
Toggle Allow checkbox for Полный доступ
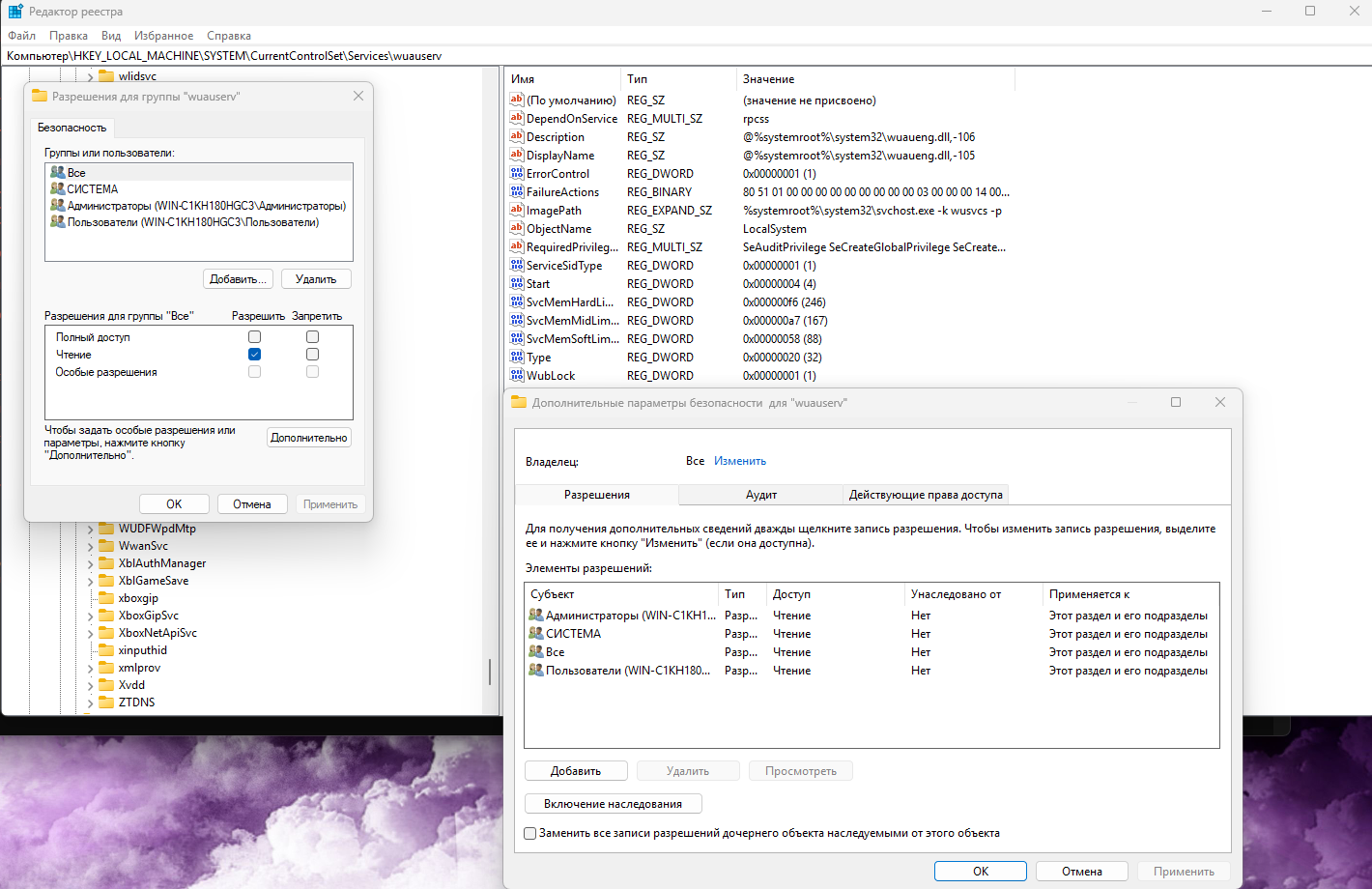254,336
